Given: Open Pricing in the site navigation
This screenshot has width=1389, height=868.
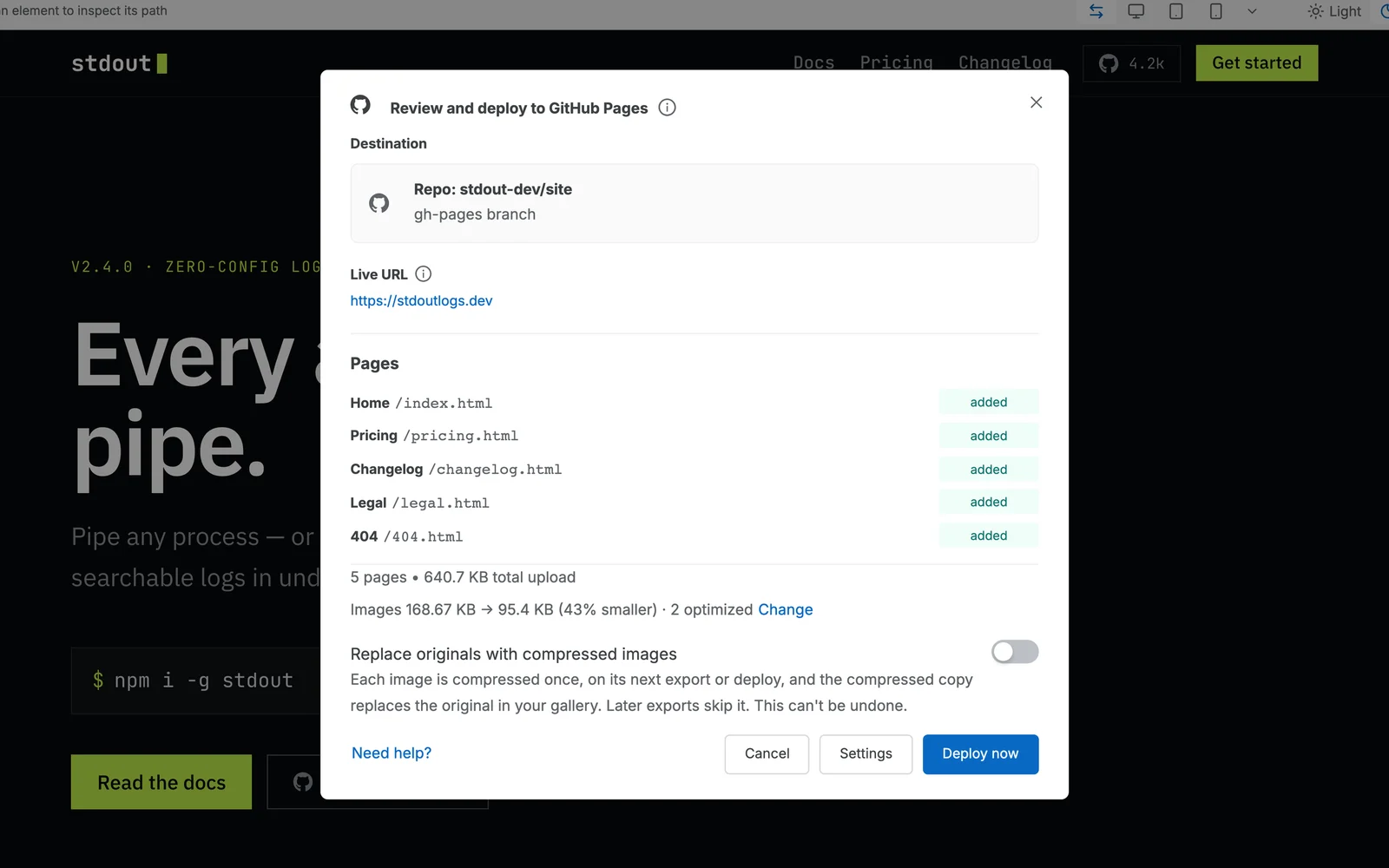Looking at the screenshot, I should [x=896, y=62].
